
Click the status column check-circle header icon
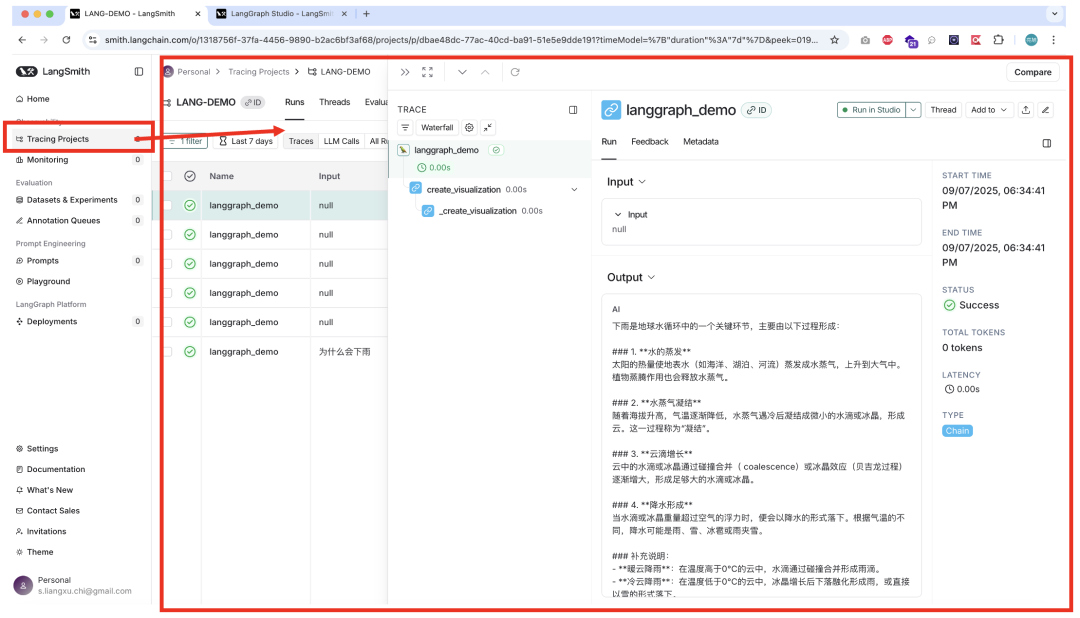(190, 176)
